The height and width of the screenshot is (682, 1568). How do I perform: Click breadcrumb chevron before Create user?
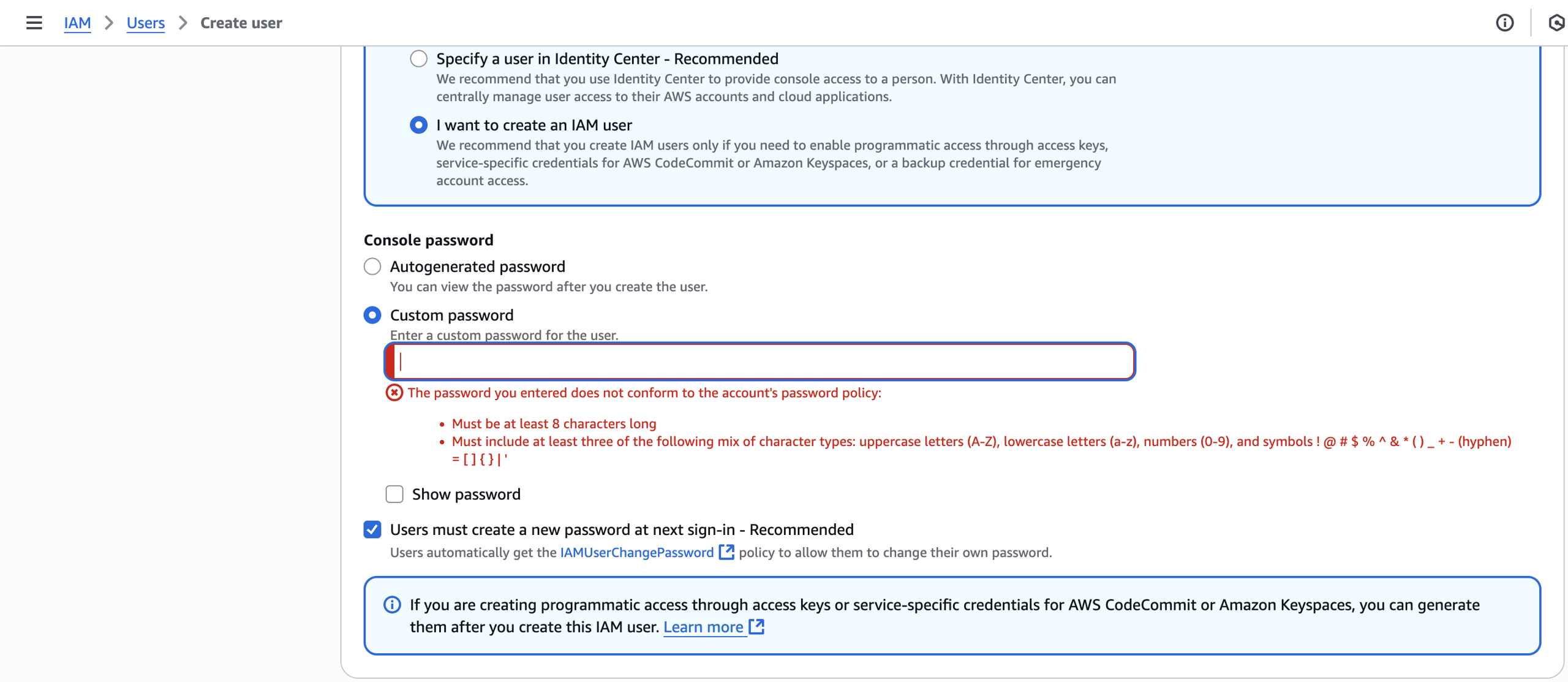[x=183, y=23]
